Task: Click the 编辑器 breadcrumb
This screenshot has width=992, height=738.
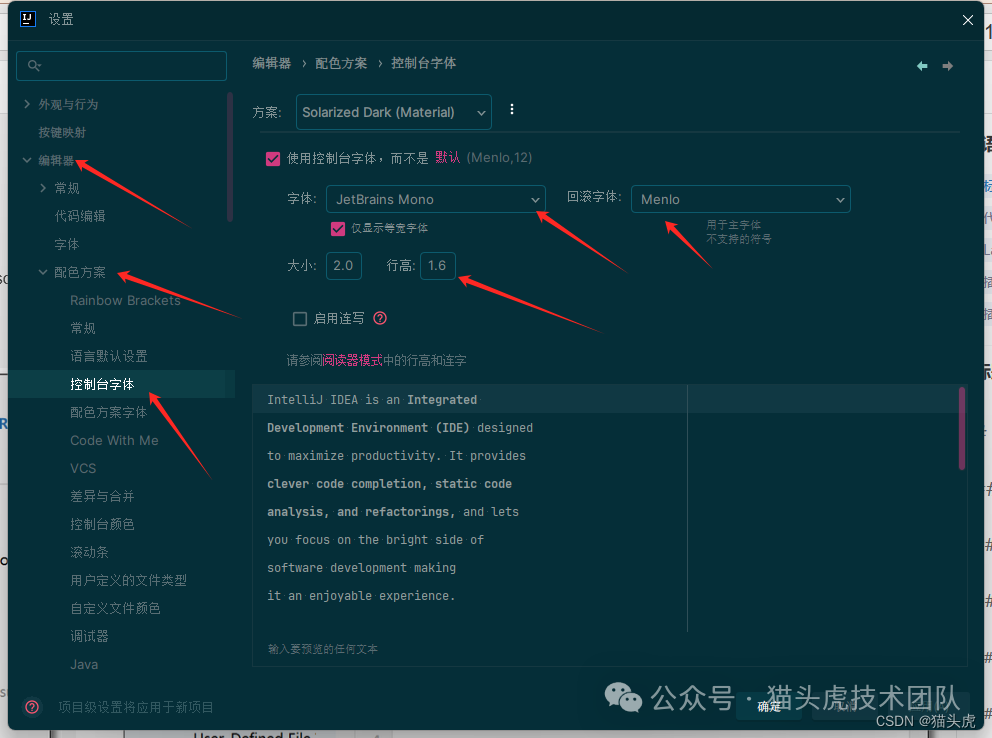Action: 272,63
